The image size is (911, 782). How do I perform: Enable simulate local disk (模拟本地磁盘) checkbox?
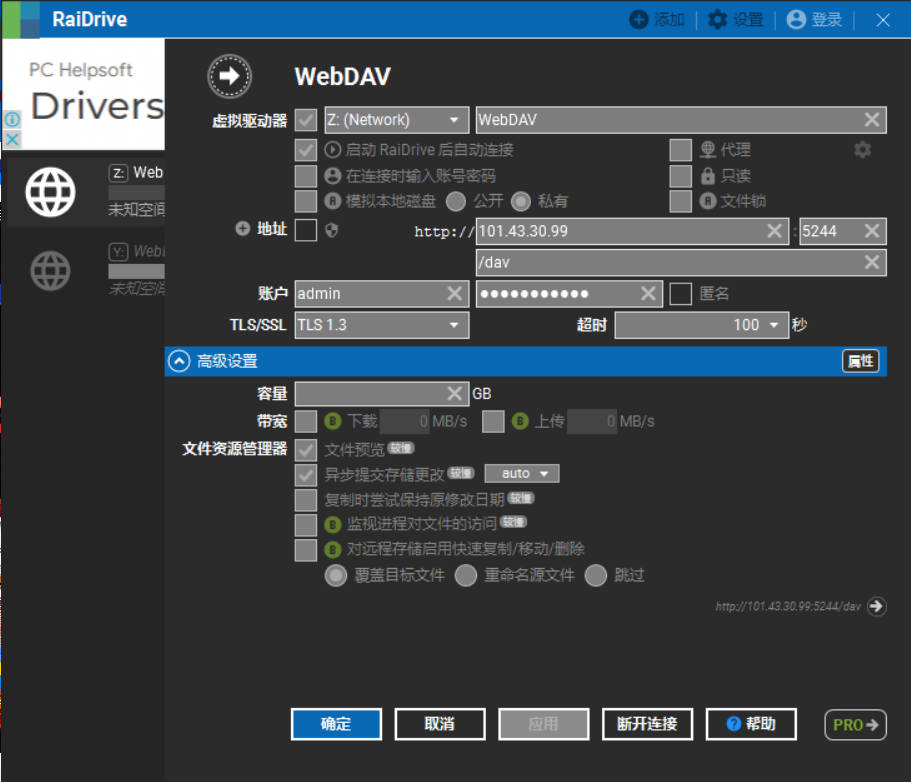(306, 201)
